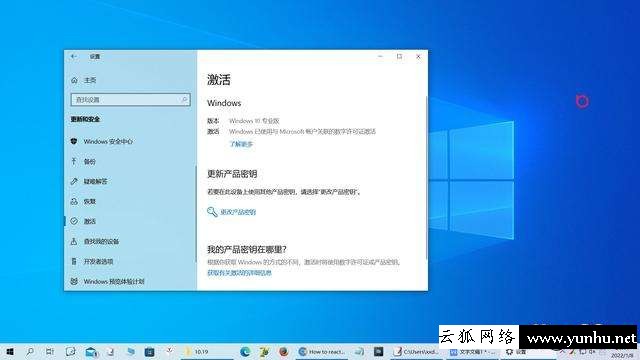640x360 pixels.
Task: Click the volume icon in system tray
Action: point(593,351)
